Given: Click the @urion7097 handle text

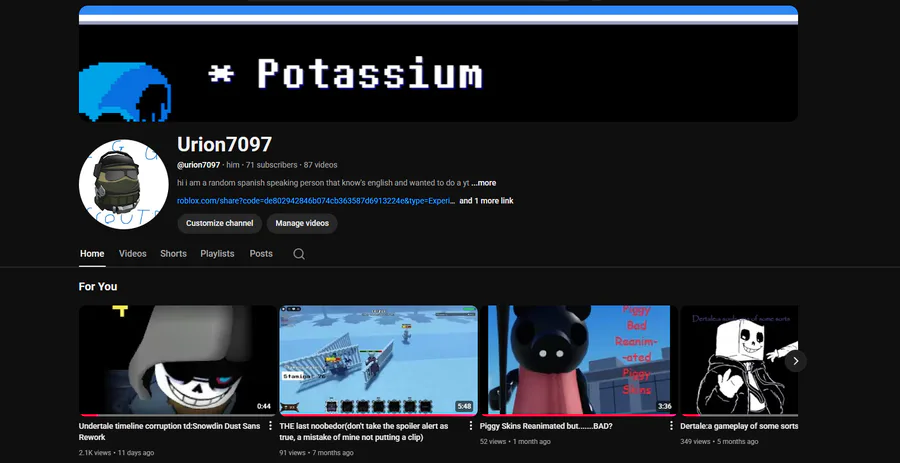Looking at the screenshot, I should coord(198,165).
